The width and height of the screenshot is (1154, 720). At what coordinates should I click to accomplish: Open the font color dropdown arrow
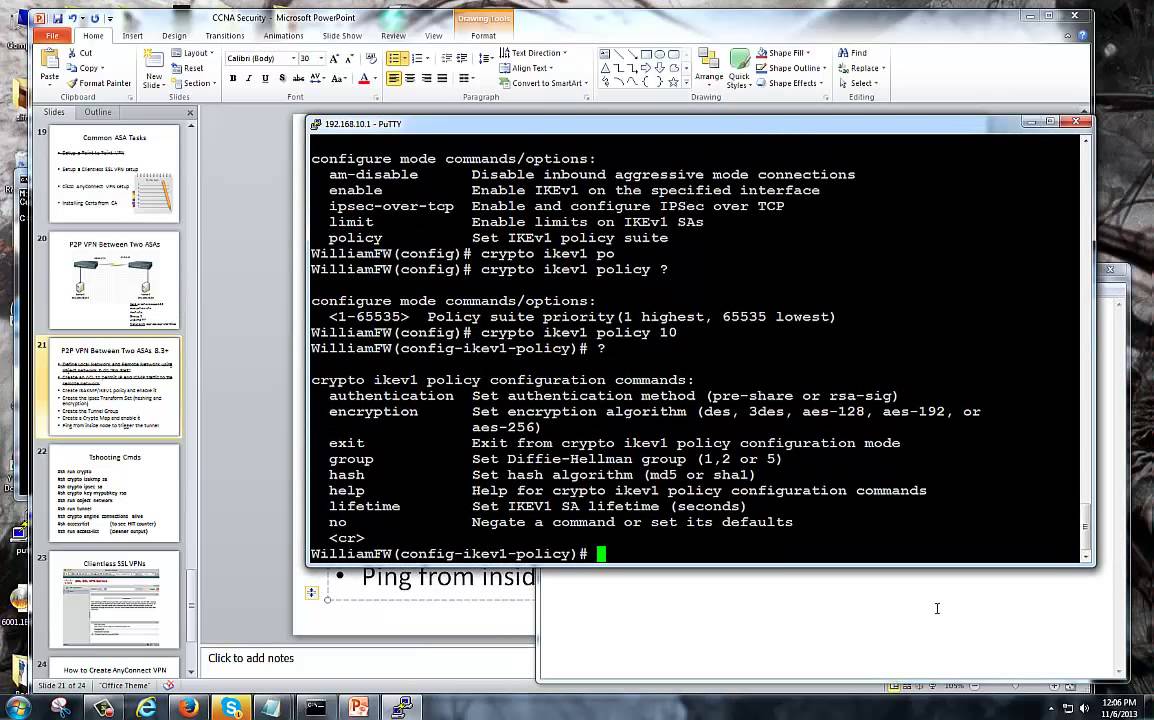[375, 78]
